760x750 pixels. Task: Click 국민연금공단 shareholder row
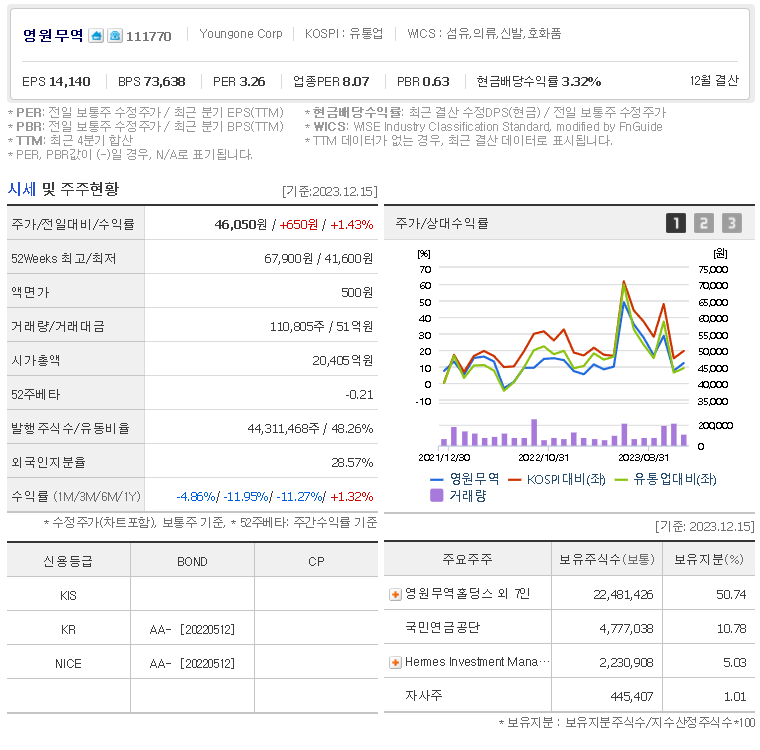(x=570, y=628)
